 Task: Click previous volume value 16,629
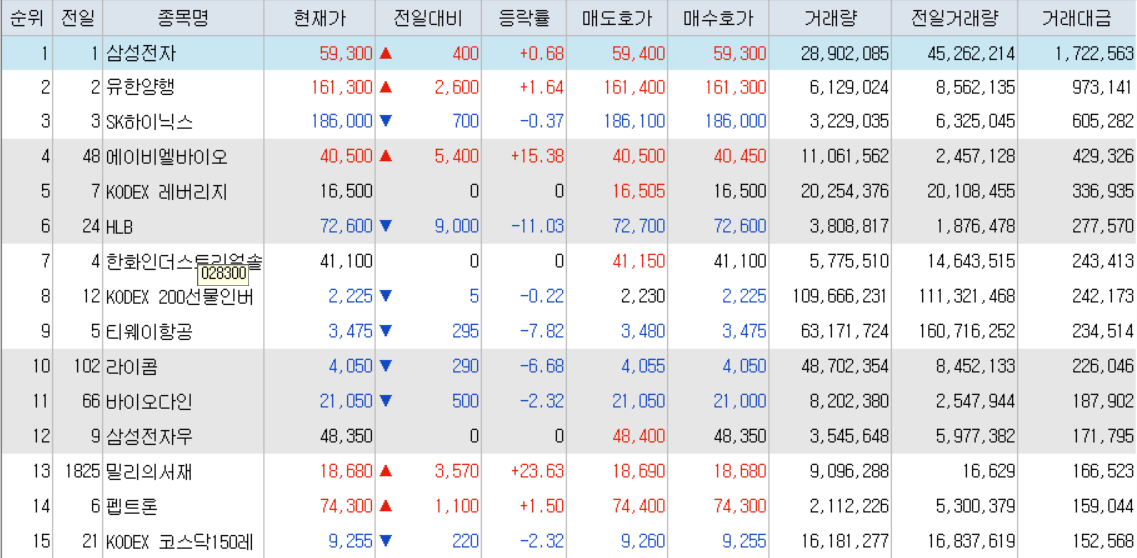(x=990, y=472)
